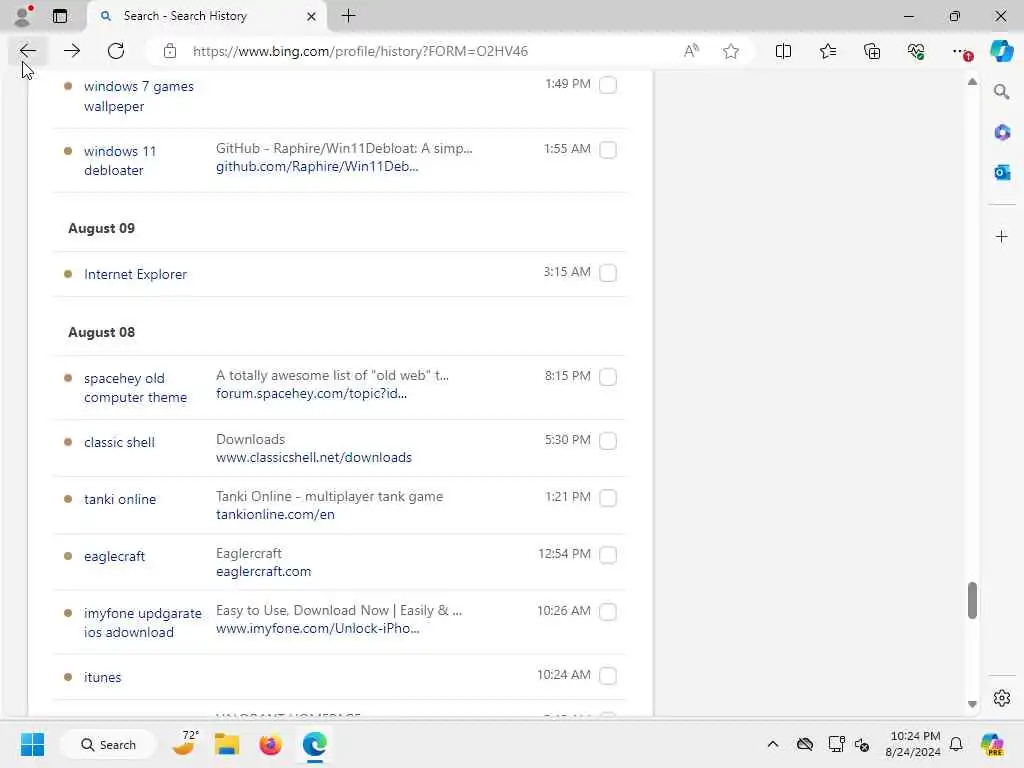Open split screen view
Viewport: 1024px width, 768px height.
[783, 51]
